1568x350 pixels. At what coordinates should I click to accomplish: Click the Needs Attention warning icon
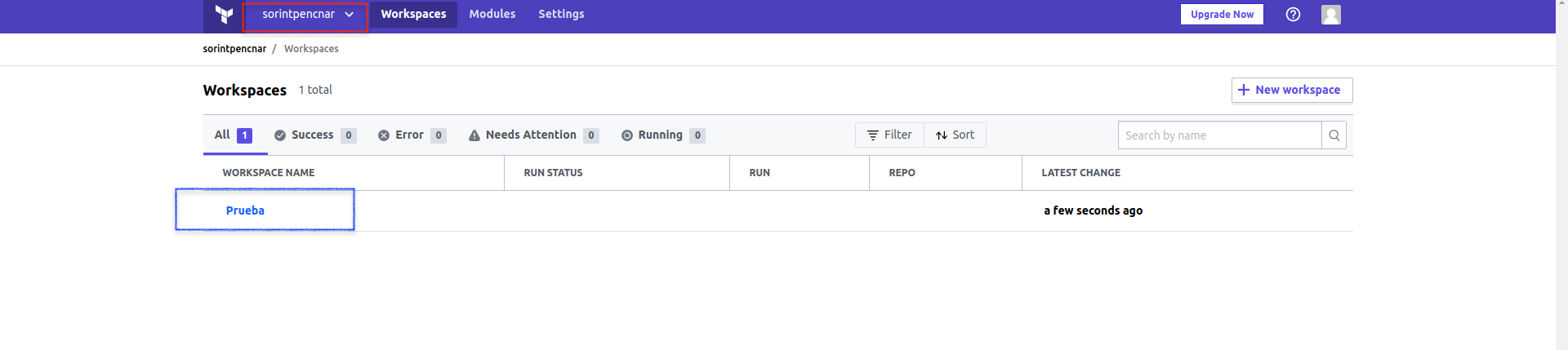(x=474, y=135)
